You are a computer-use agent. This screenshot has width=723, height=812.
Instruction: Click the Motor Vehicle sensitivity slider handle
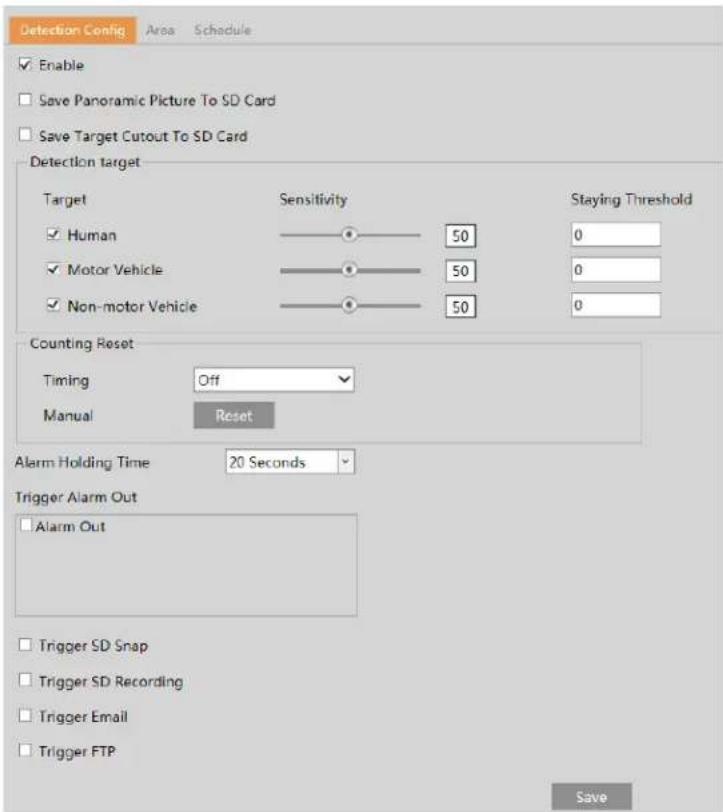349,270
